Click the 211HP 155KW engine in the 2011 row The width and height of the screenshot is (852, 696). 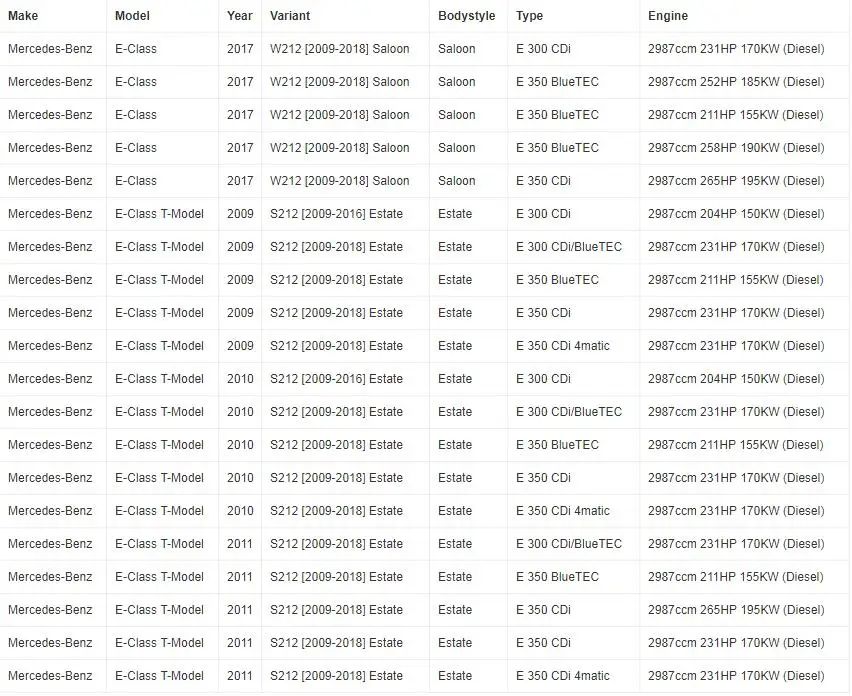[x=736, y=577]
